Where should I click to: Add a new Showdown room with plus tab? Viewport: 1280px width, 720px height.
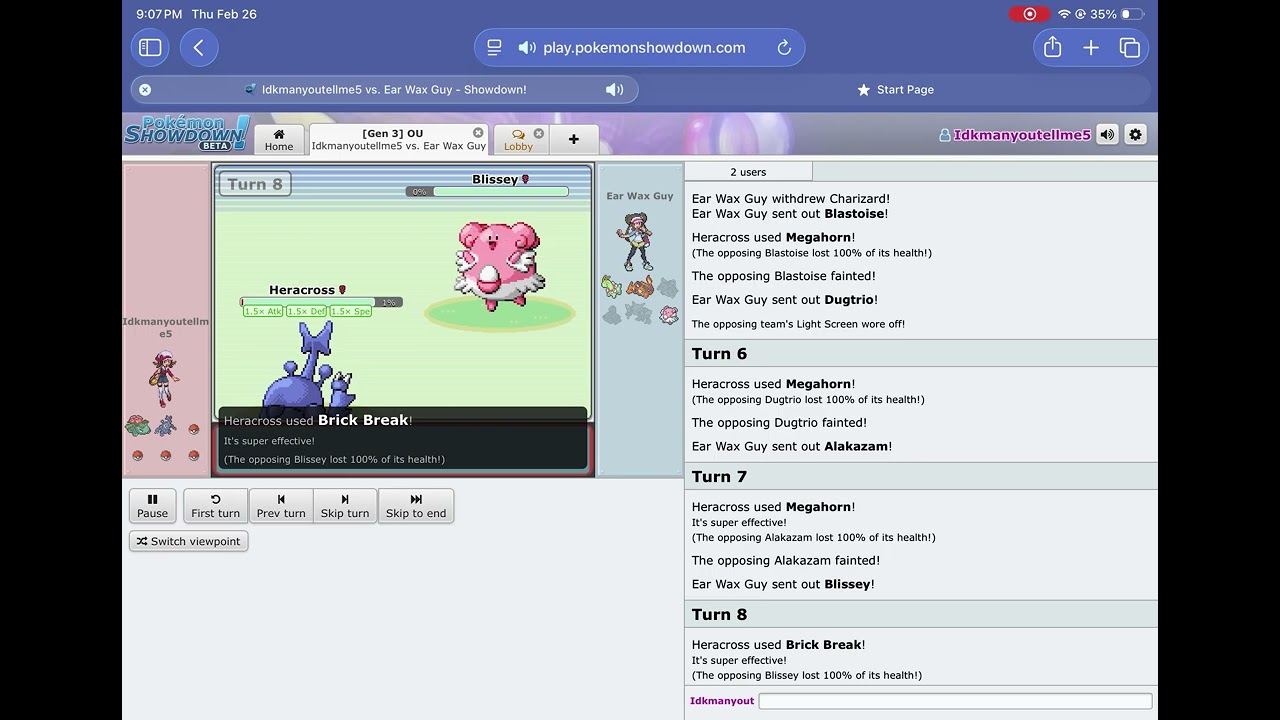(574, 139)
